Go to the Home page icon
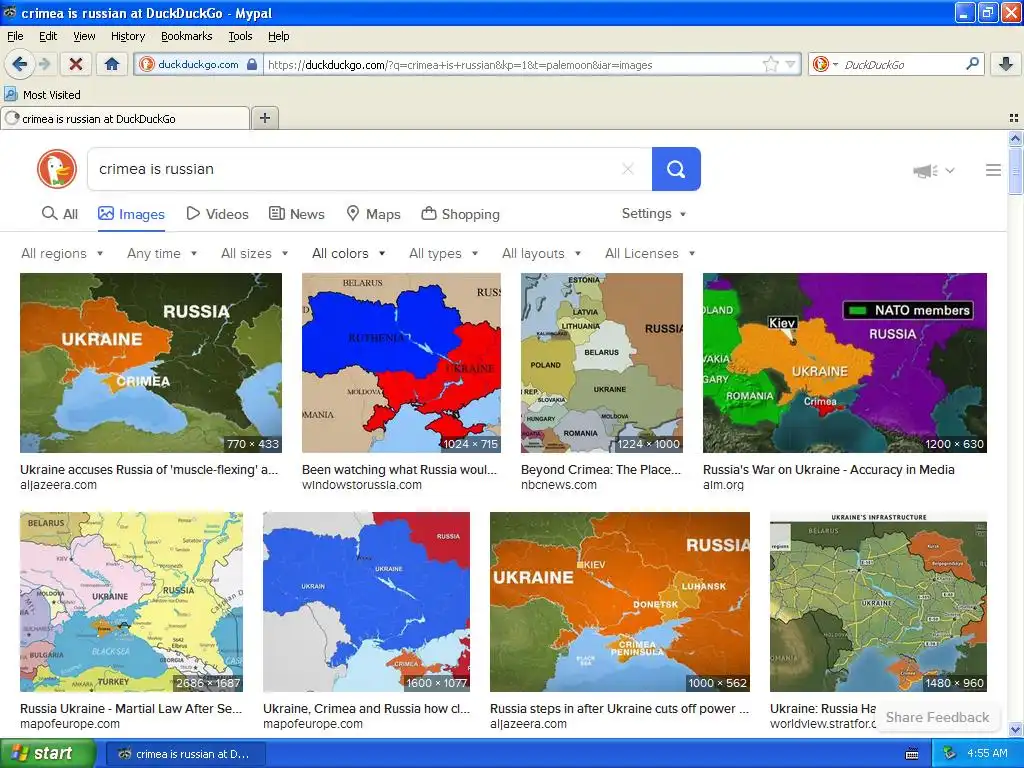Screen dimensions: 1024x768 coord(112,64)
